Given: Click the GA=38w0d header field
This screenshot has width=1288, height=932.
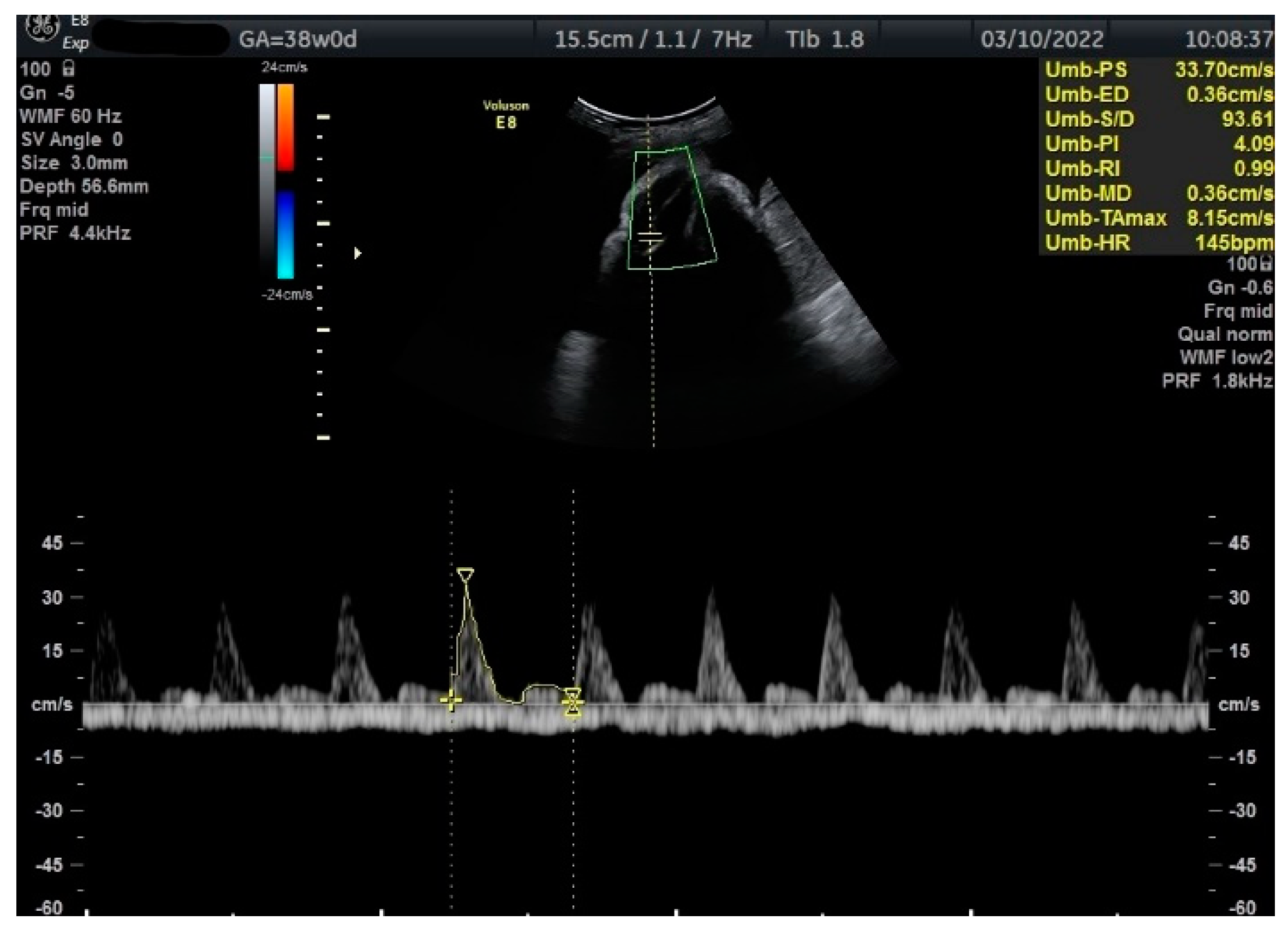Looking at the screenshot, I should 297,40.
